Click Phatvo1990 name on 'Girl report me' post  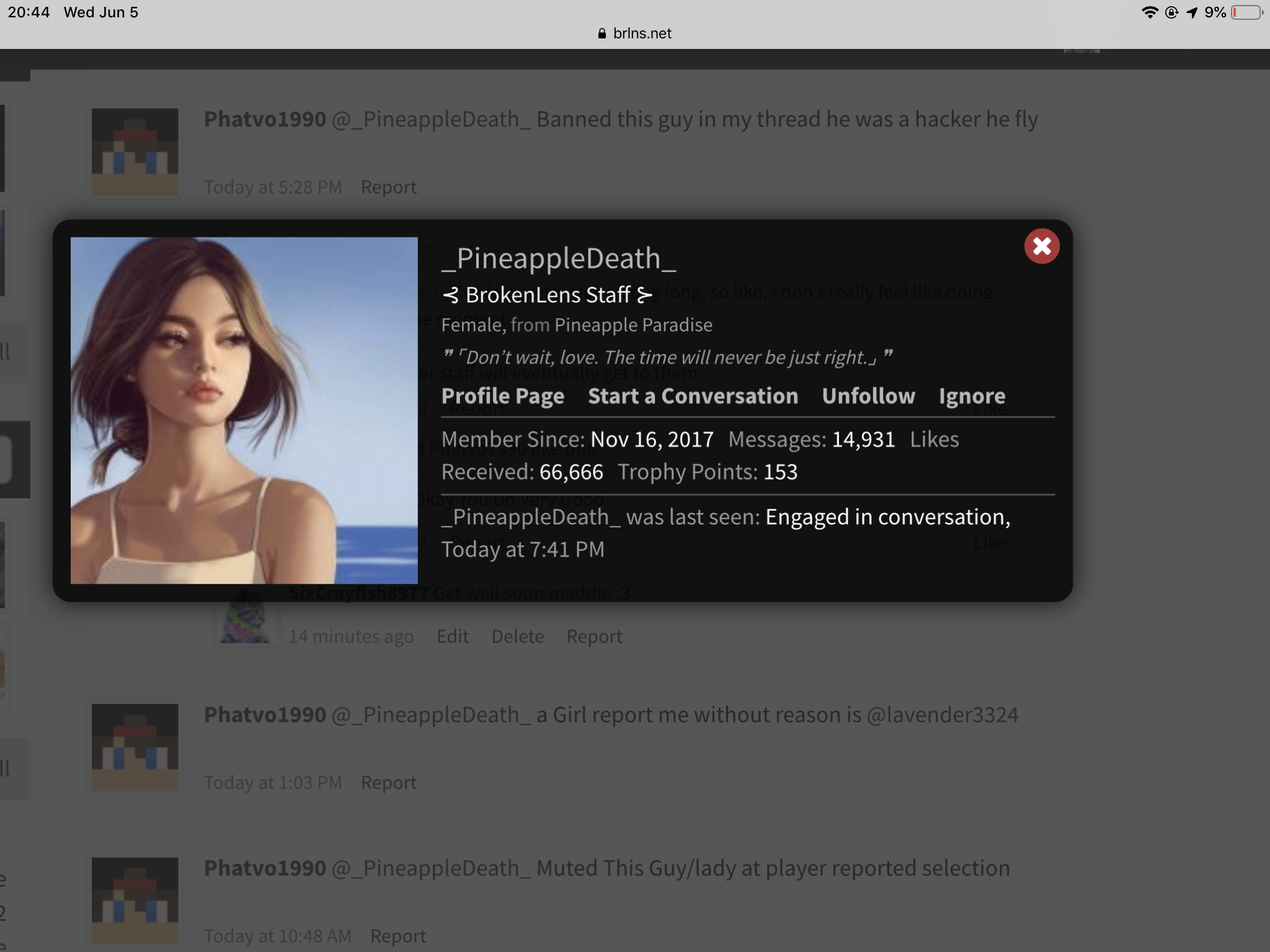[x=265, y=715]
